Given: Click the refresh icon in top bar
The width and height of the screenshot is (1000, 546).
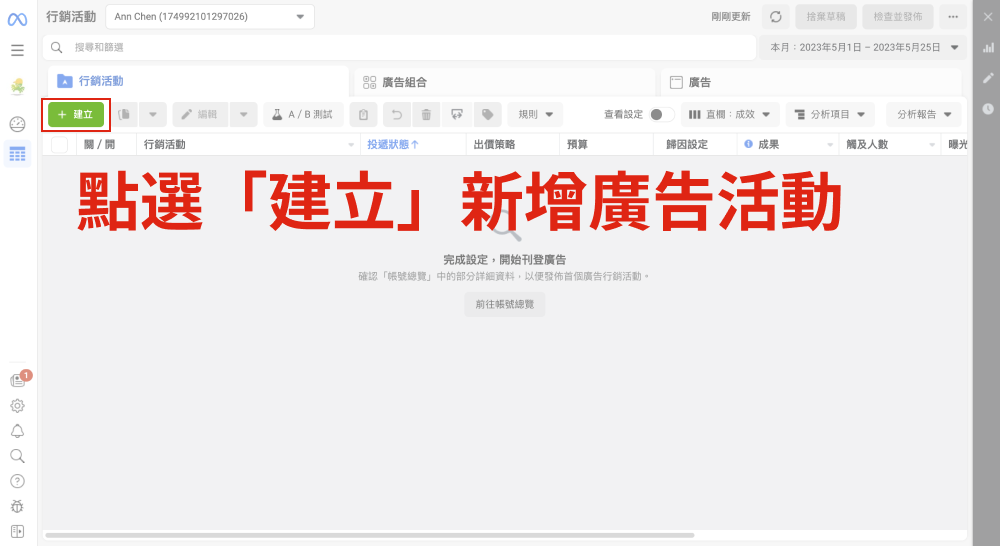Looking at the screenshot, I should point(775,17).
